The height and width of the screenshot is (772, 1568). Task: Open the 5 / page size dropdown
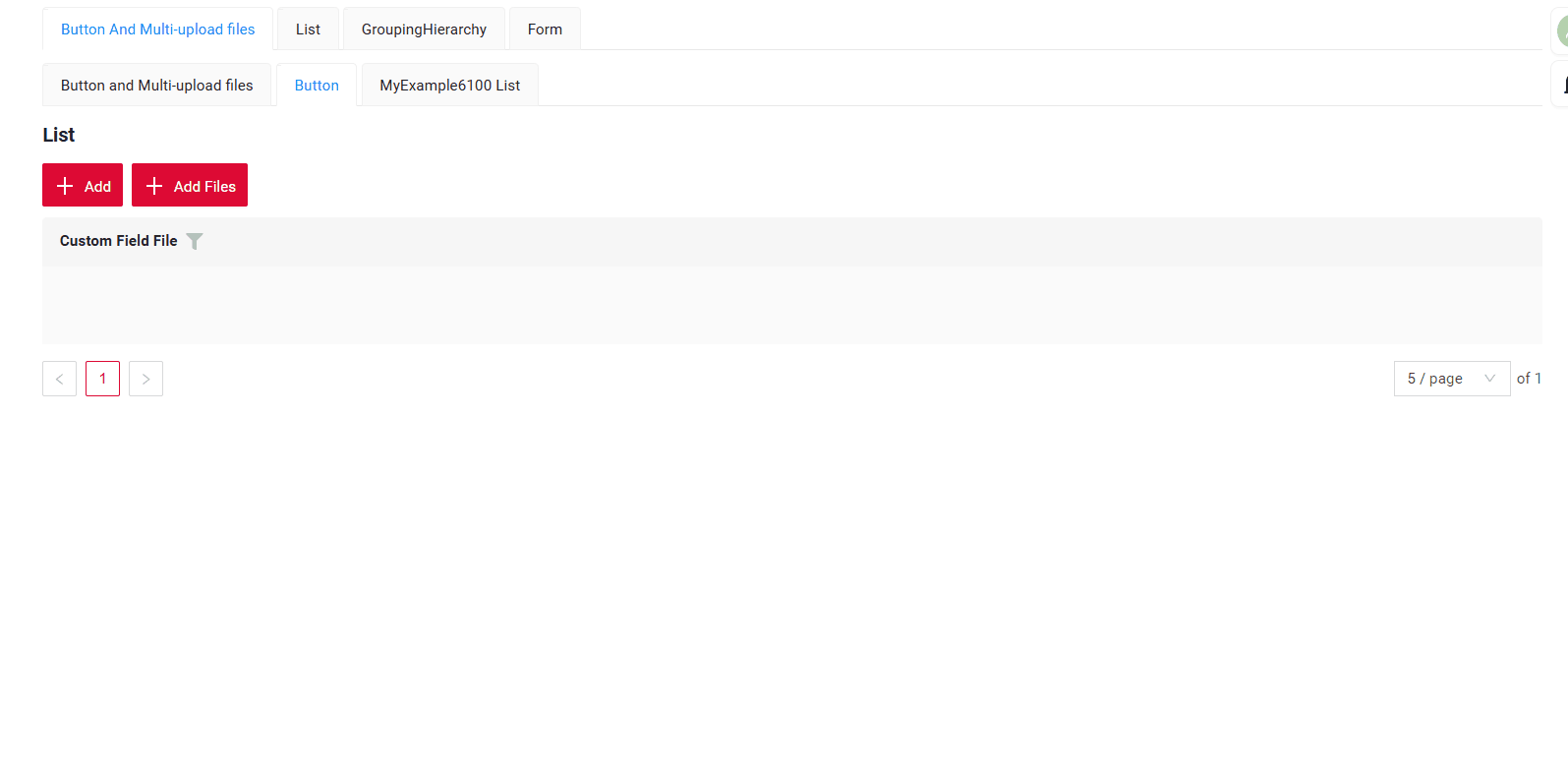[x=1450, y=379]
